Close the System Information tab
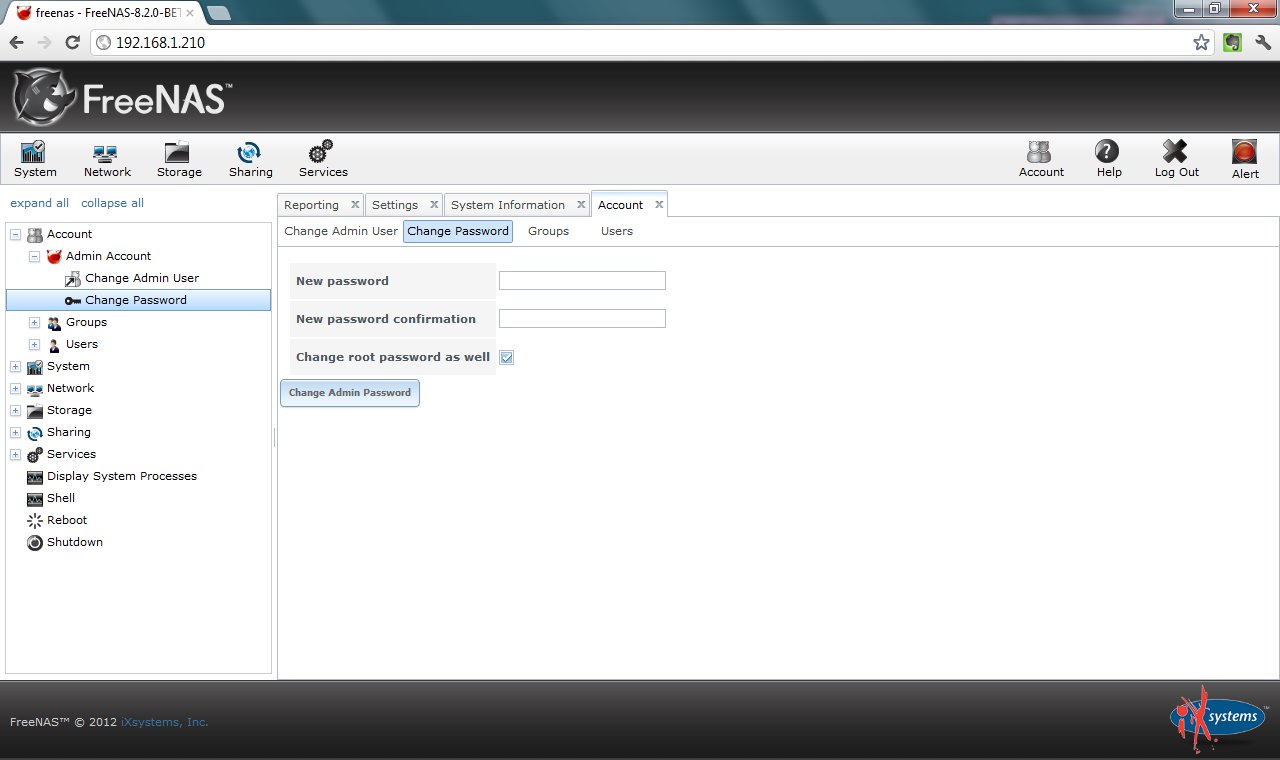 pos(581,205)
